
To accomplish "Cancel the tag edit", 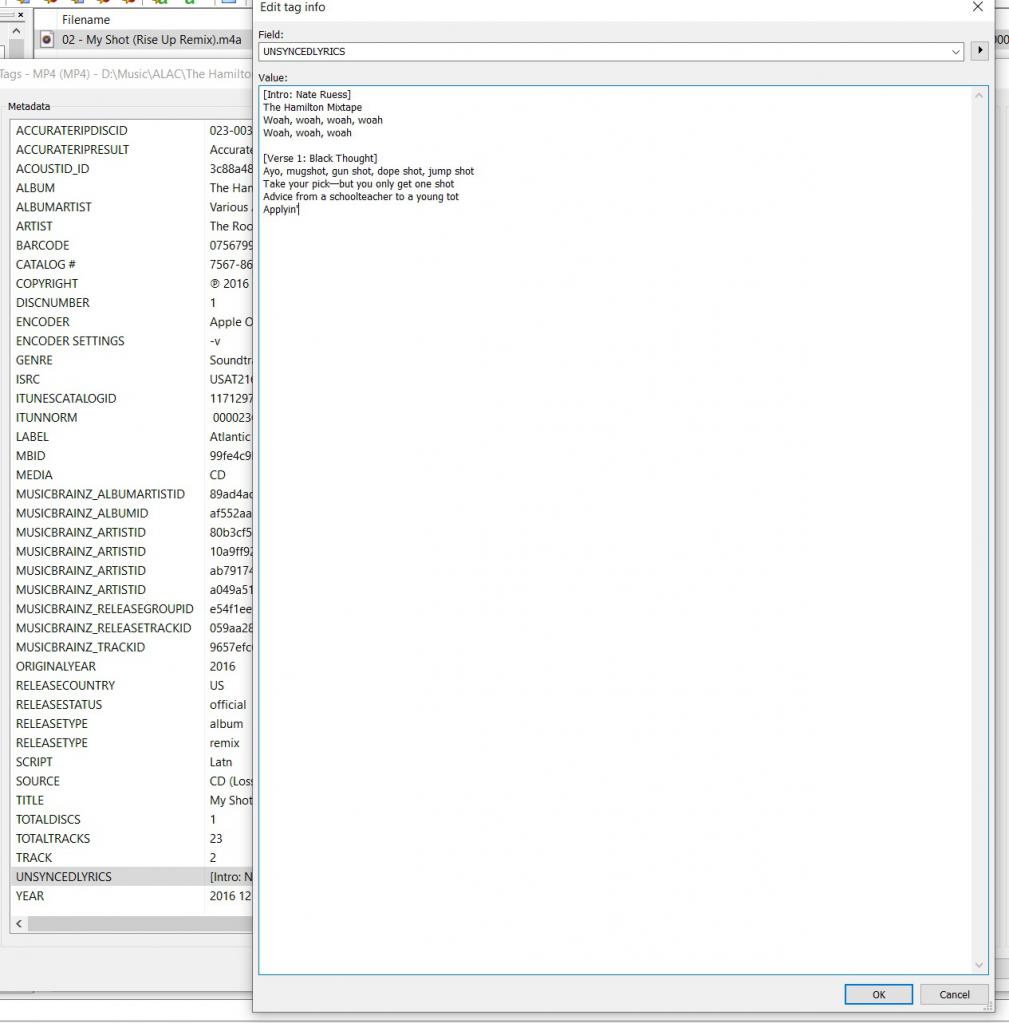I will tap(954, 994).
